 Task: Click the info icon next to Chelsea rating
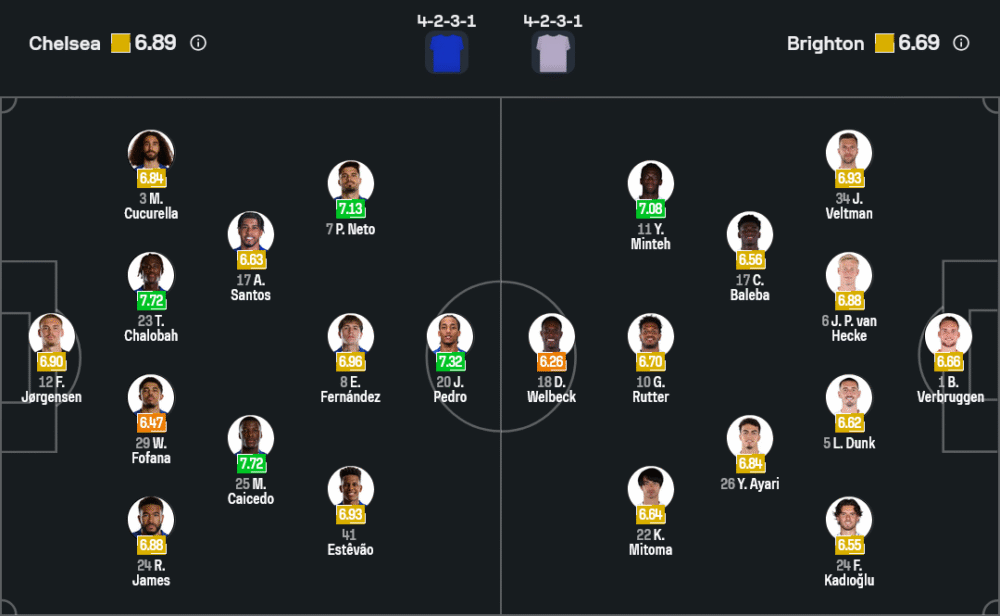pos(198,43)
